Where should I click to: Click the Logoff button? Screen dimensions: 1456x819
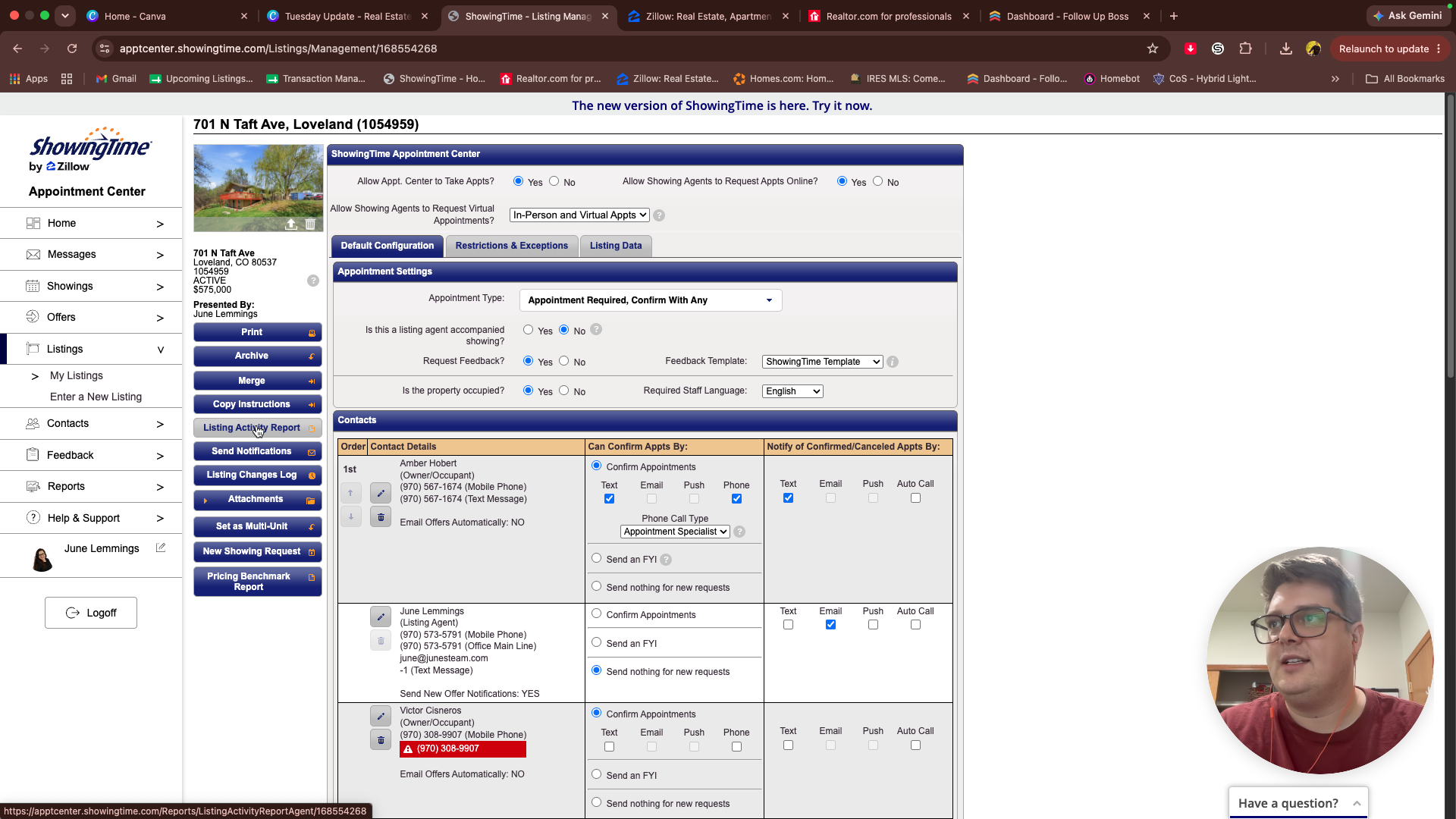91,613
